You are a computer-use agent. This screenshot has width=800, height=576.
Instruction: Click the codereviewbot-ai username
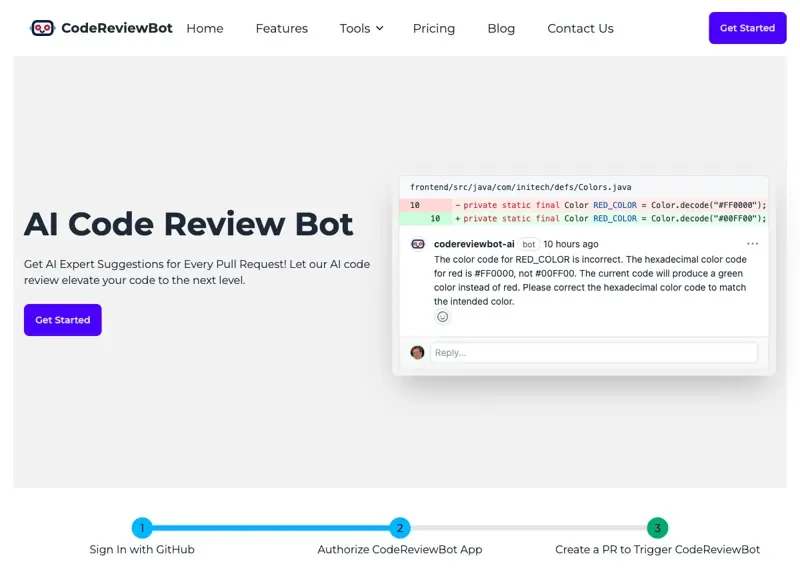click(x=474, y=244)
